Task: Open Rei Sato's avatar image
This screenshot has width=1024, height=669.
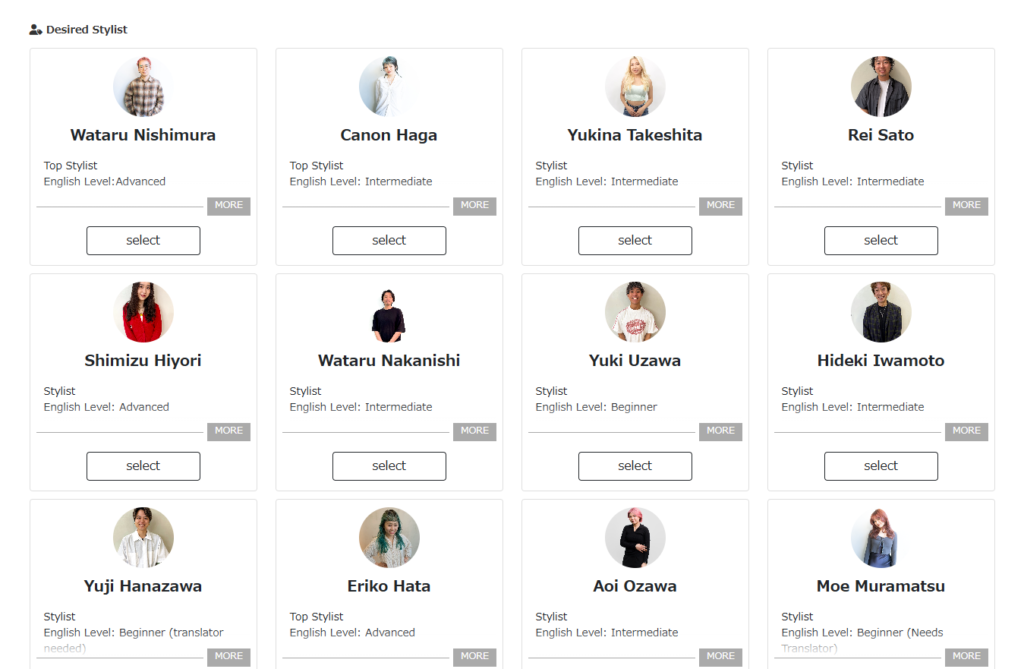Action: tap(881, 87)
